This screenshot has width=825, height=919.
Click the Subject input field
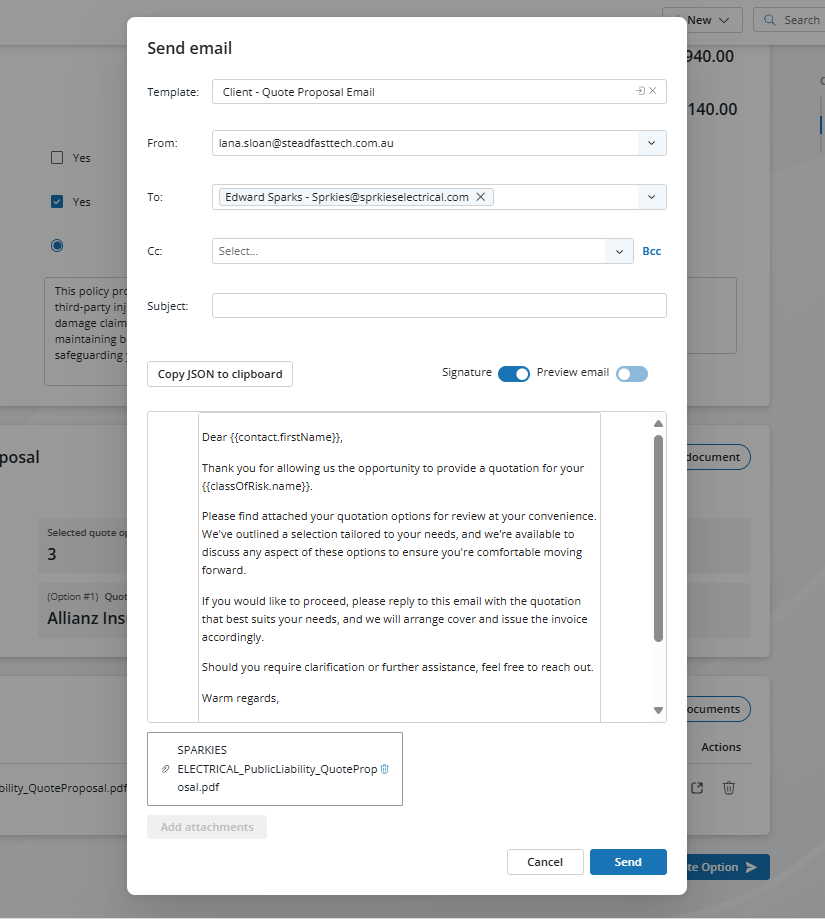(x=439, y=306)
